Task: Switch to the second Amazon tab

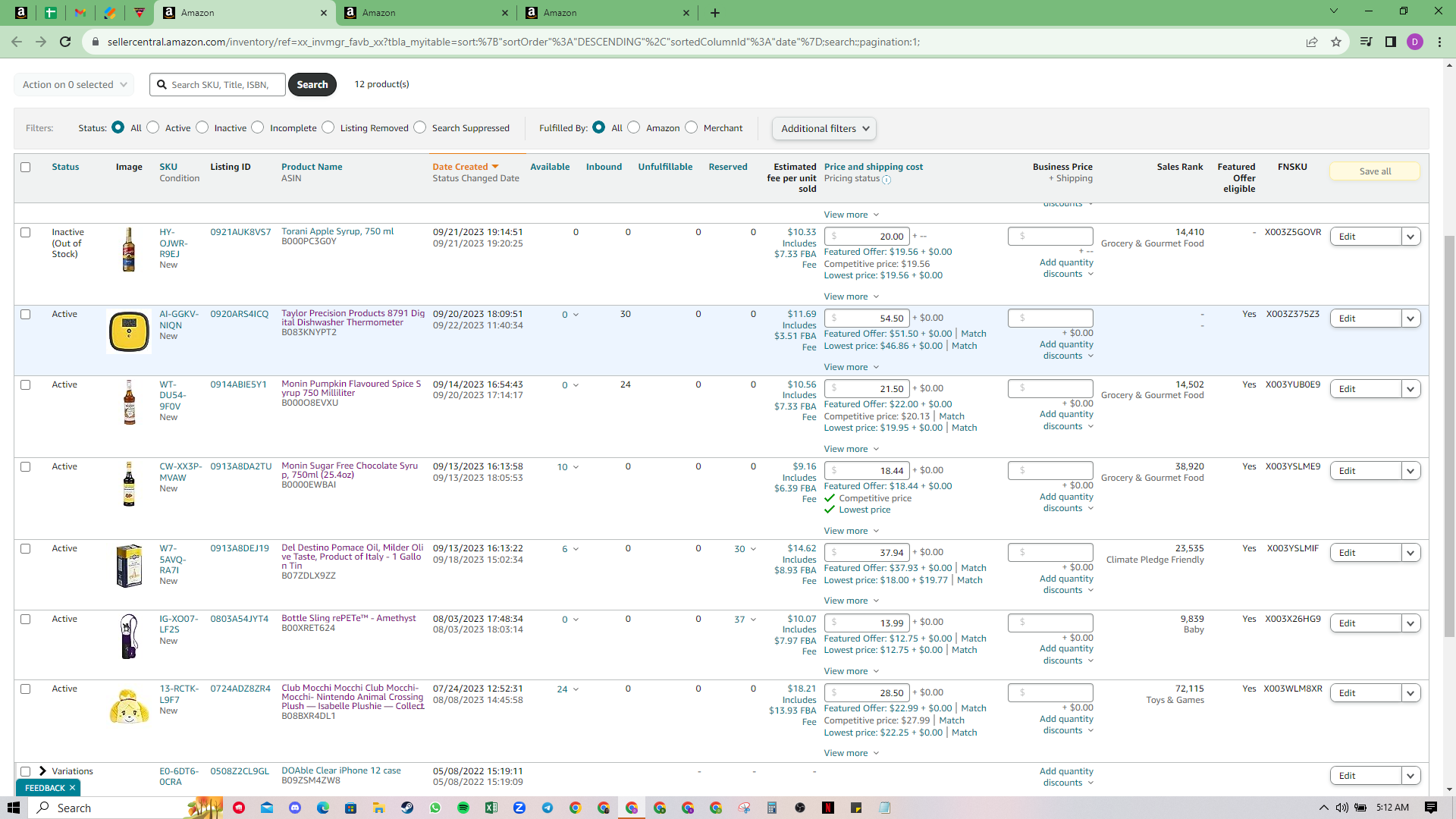Action: [x=425, y=13]
